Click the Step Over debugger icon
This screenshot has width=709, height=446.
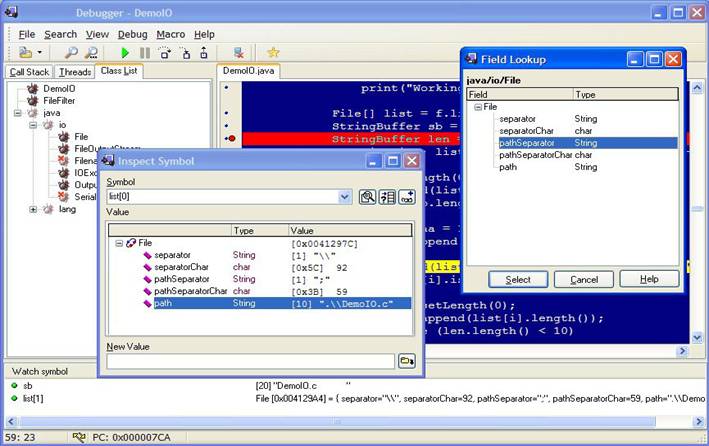165,53
